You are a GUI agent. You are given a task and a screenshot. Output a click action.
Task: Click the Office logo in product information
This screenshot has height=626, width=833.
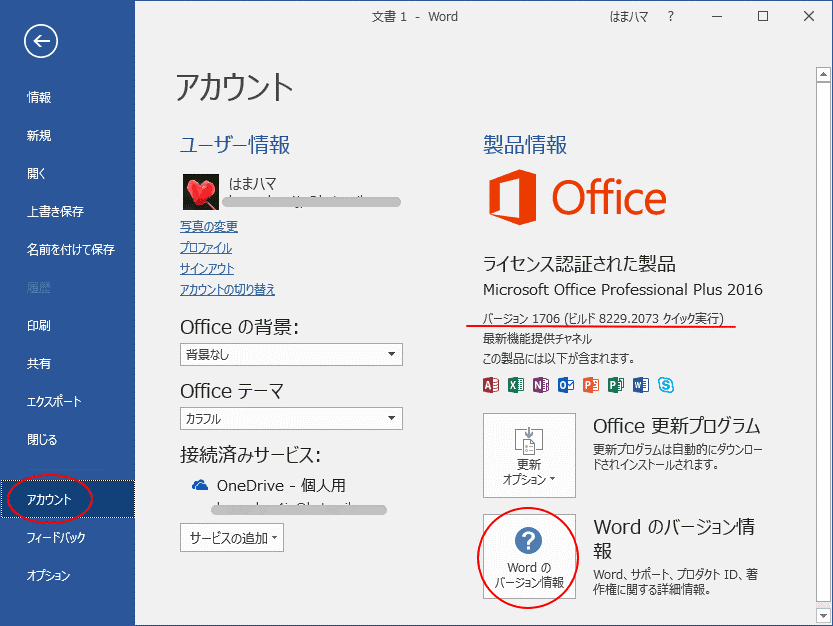click(x=577, y=197)
